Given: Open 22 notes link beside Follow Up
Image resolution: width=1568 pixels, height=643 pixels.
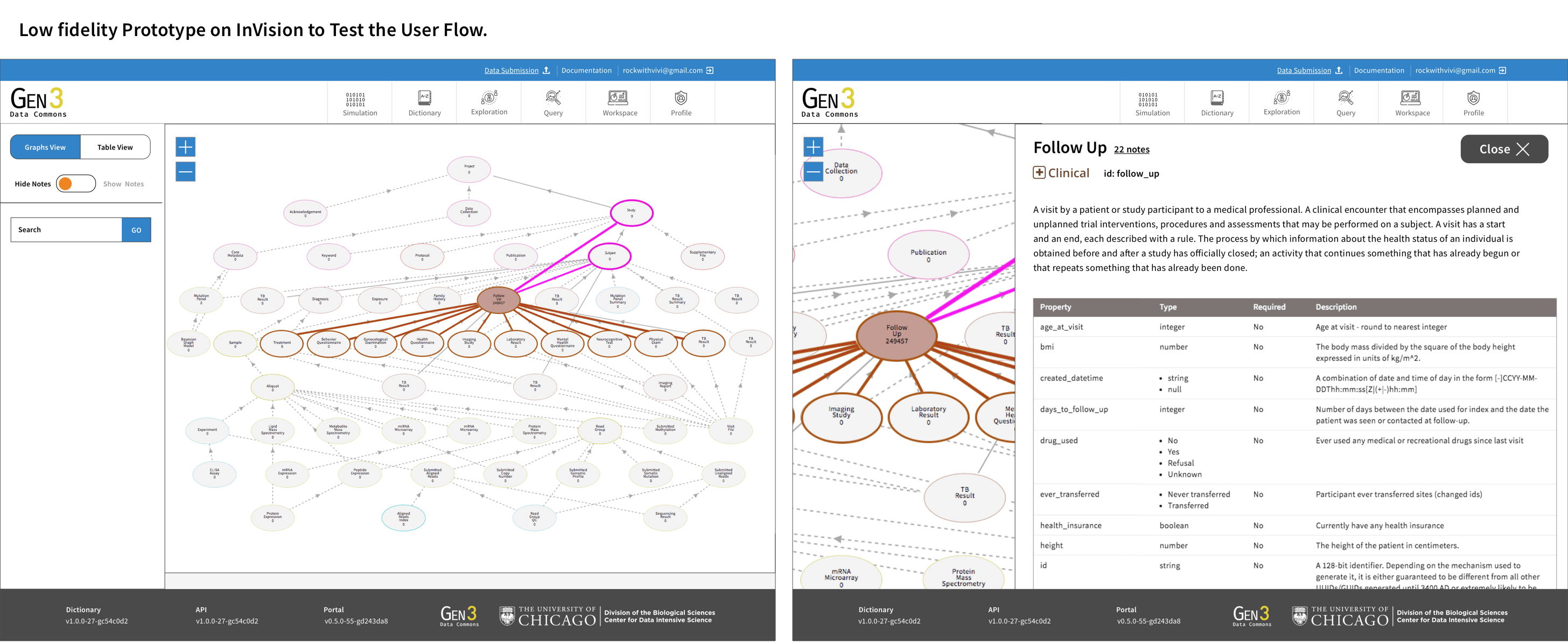Looking at the screenshot, I should [x=1131, y=150].
